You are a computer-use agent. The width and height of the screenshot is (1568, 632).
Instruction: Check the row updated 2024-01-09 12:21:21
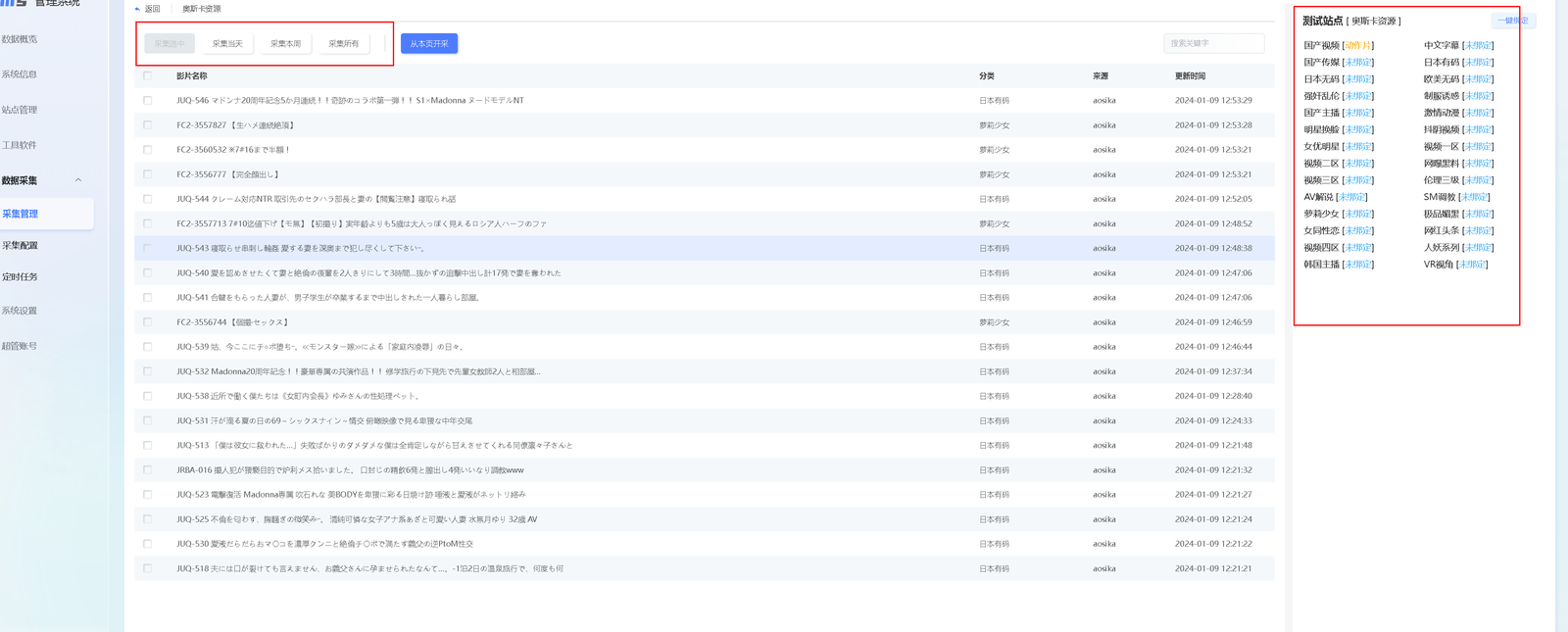[148, 568]
